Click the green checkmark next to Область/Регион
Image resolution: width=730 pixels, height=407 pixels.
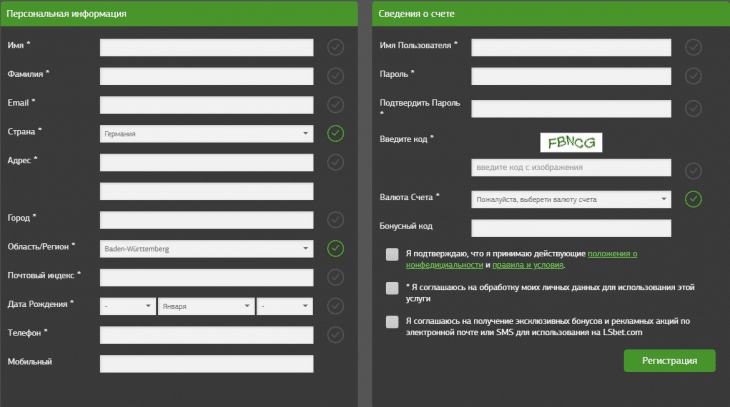[x=335, y=248]
